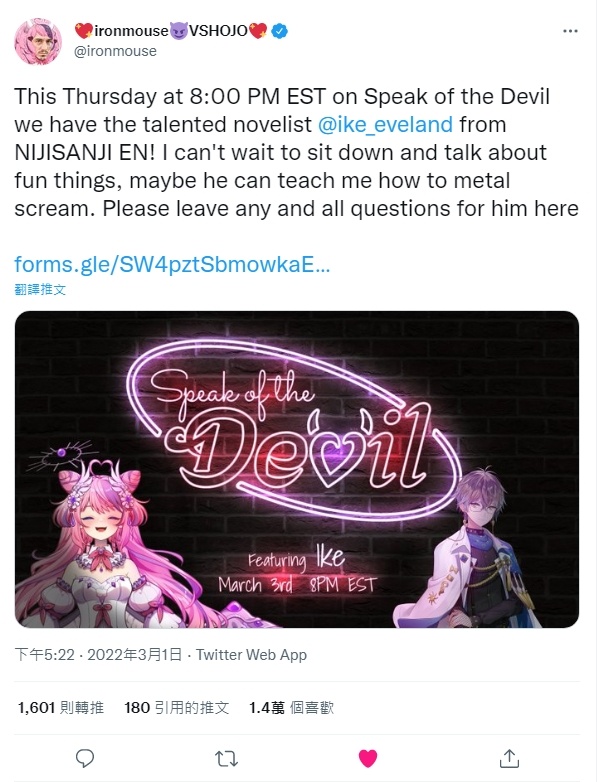Click the Twitter Web App source label
This screenshot has height=782, width=597.
[x=251, y=655]
